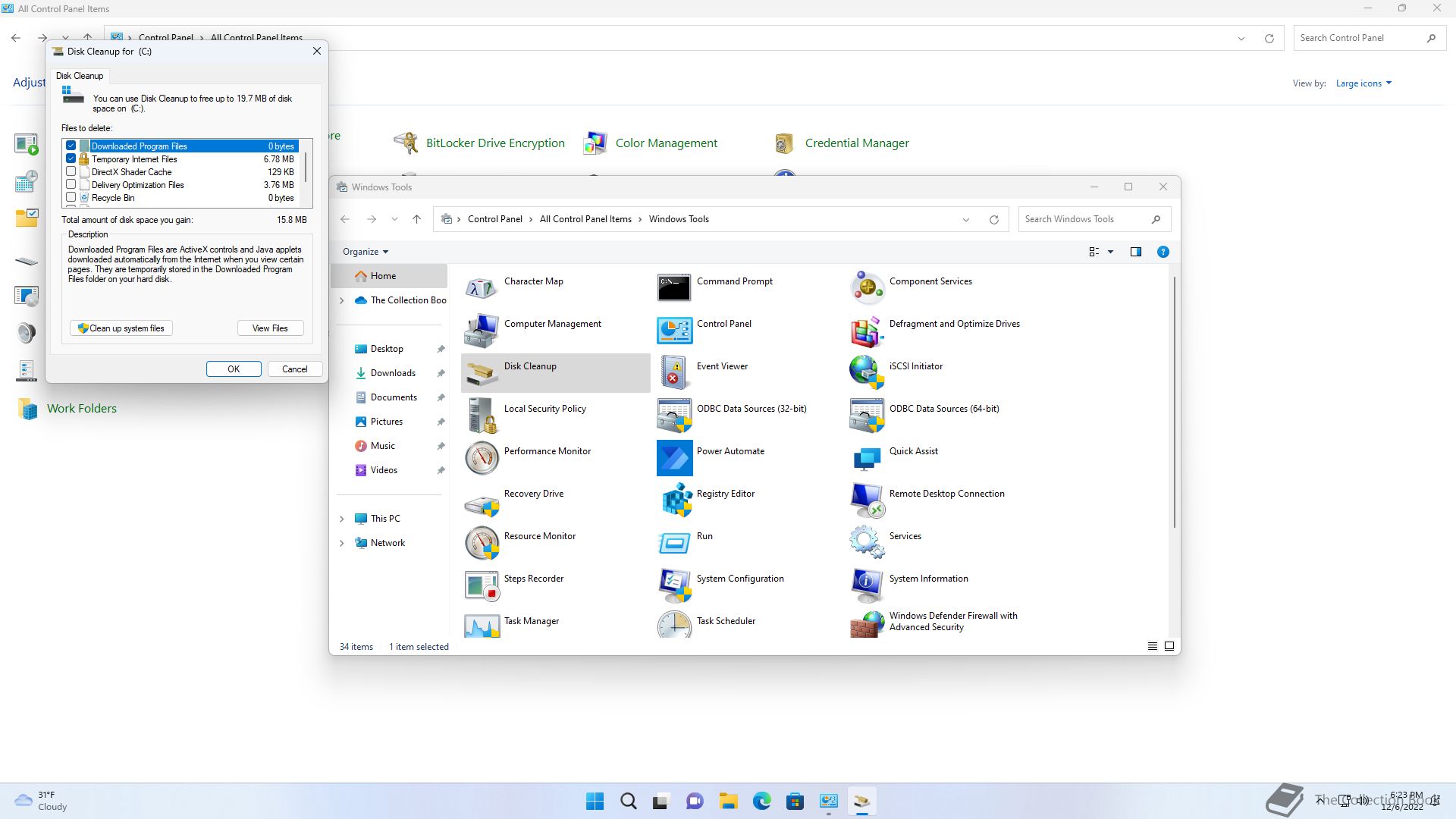
Task: Open Desktop in navigation pane
Action: point(389,349)
